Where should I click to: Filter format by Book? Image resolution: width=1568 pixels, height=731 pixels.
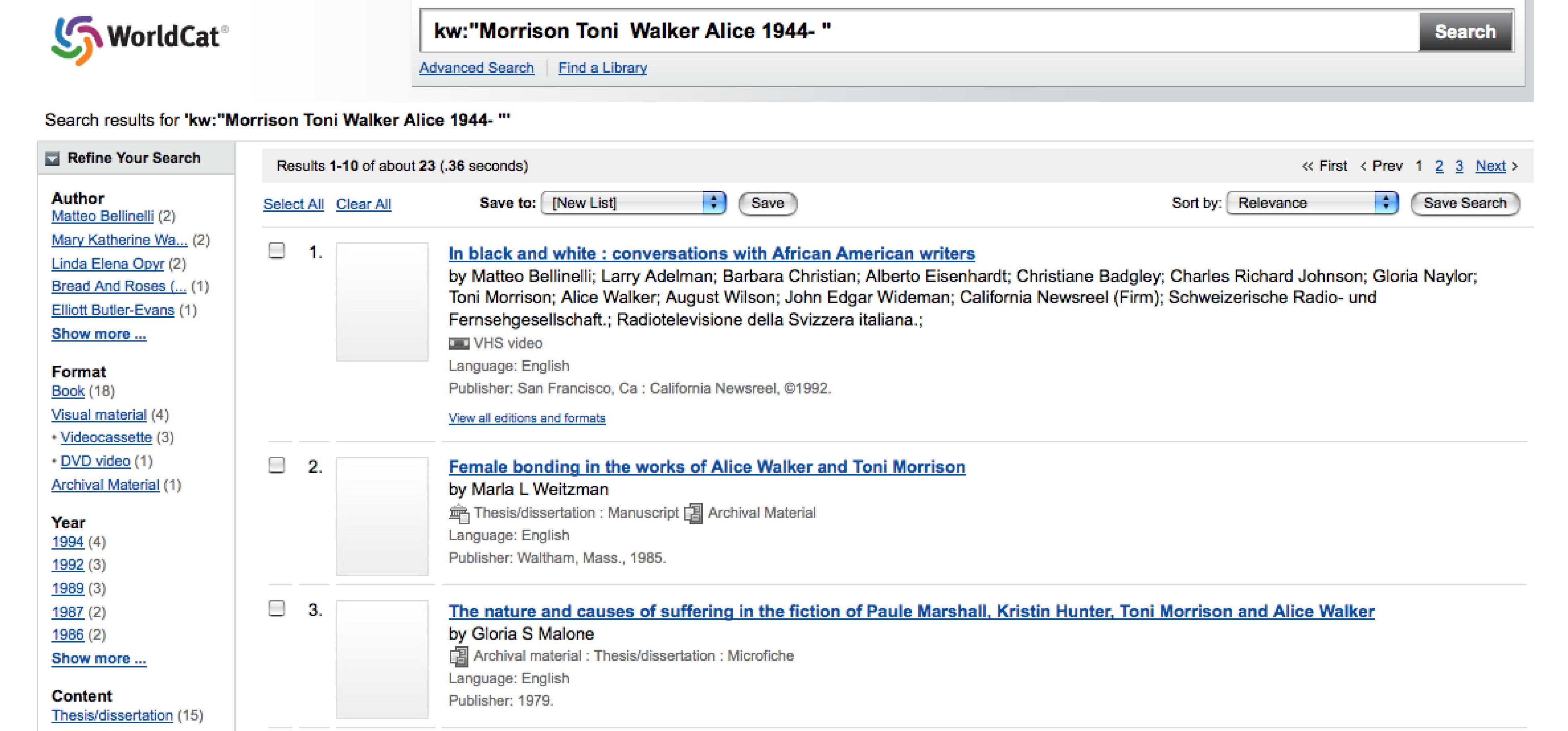[68, 391]
